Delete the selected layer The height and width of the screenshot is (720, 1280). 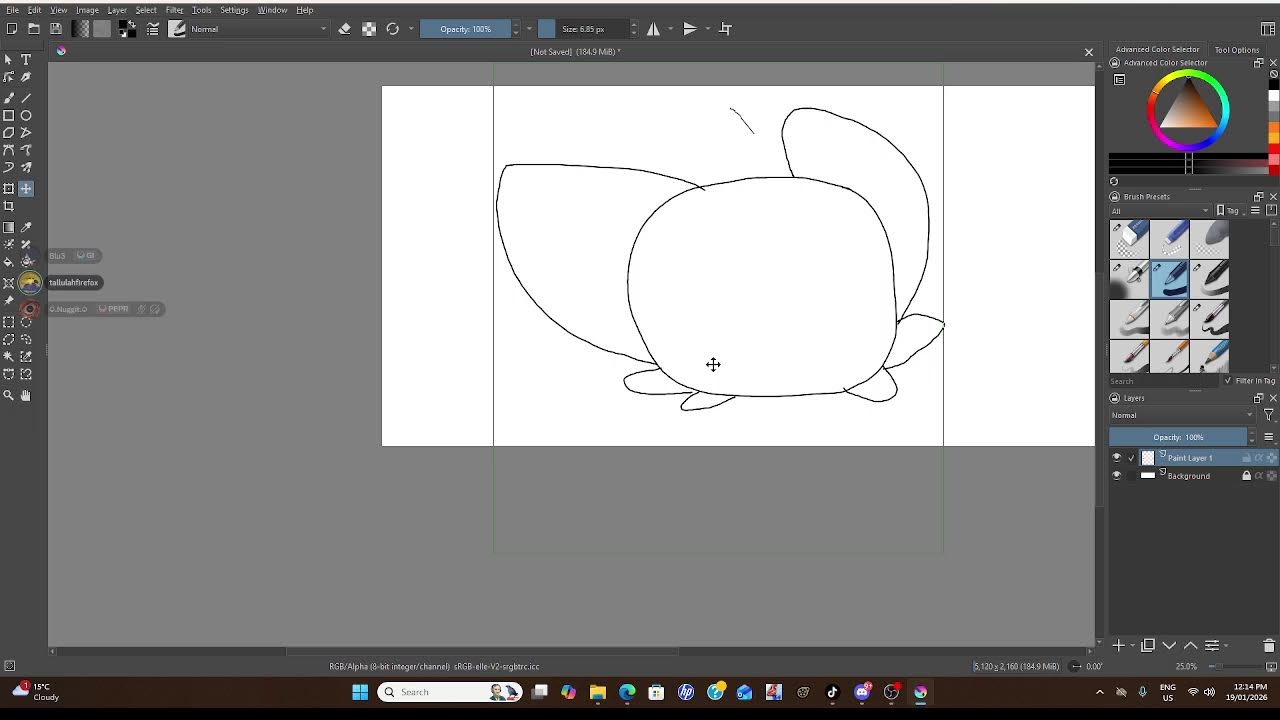pos(1269,646)
